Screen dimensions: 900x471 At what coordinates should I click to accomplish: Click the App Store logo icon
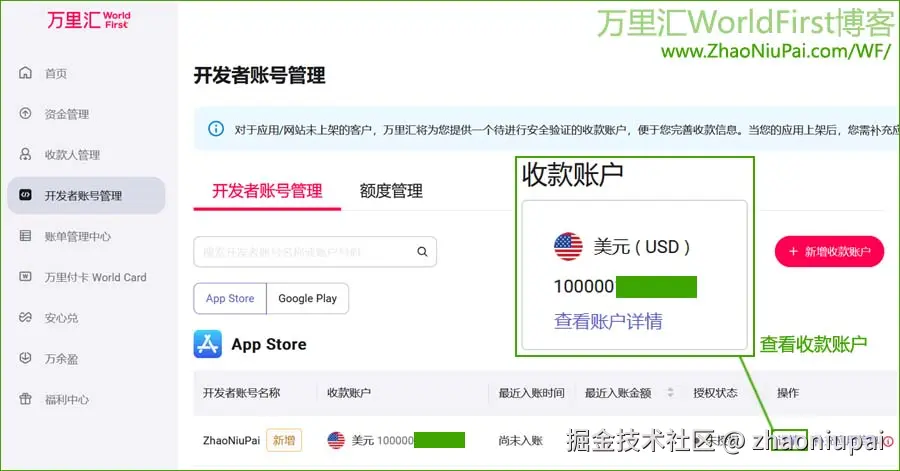[208, 344]
